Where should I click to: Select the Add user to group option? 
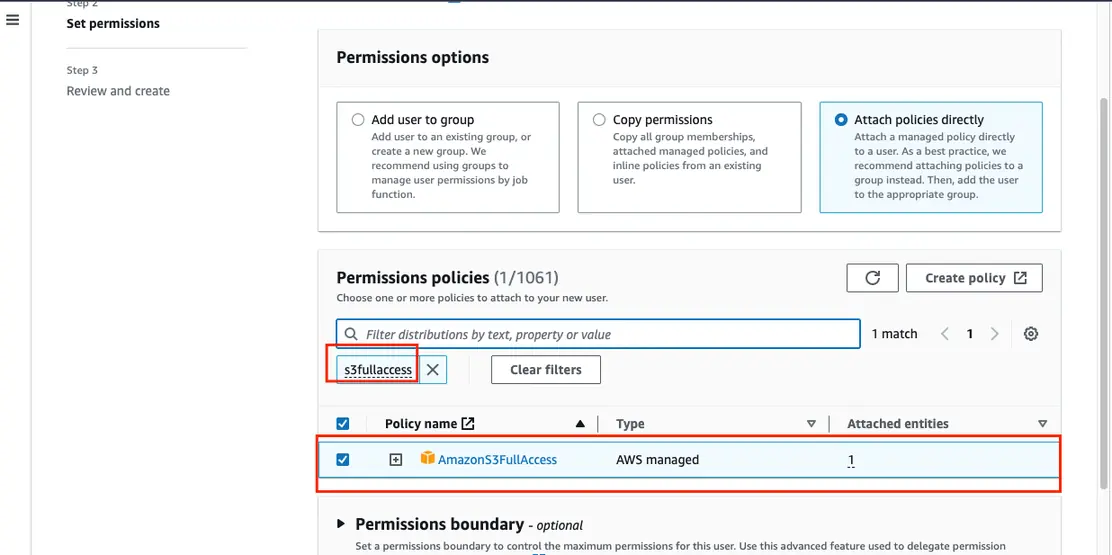tap(358, 120)
